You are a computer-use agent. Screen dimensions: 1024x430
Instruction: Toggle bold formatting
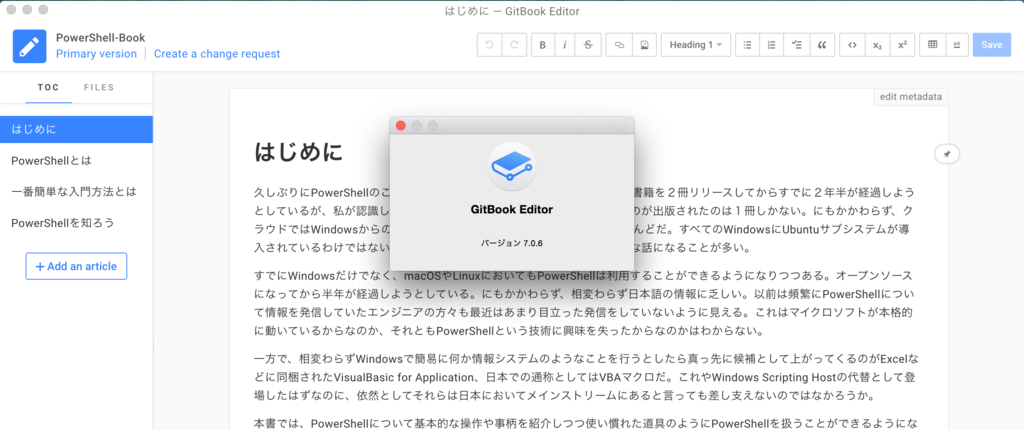543,45
